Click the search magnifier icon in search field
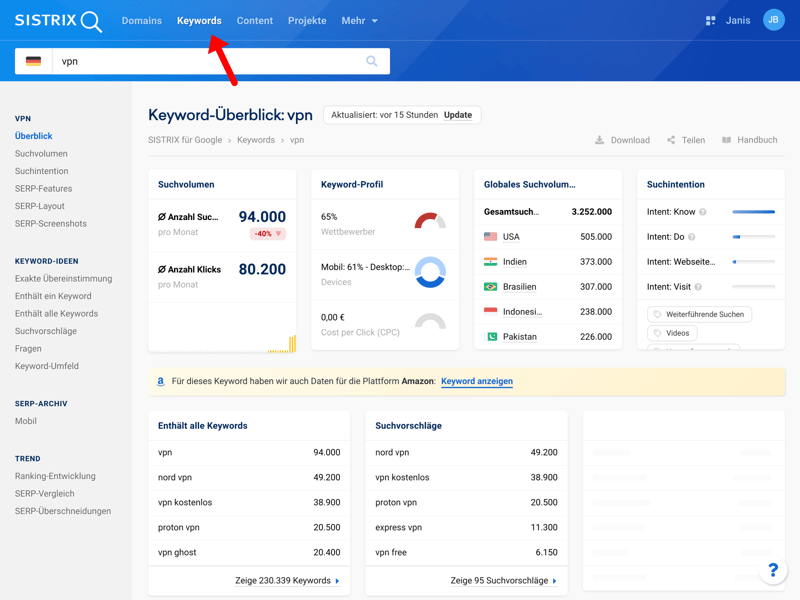The width and height of the screenshot is (800, 600). pyautogui.click(x=371, y=61)
